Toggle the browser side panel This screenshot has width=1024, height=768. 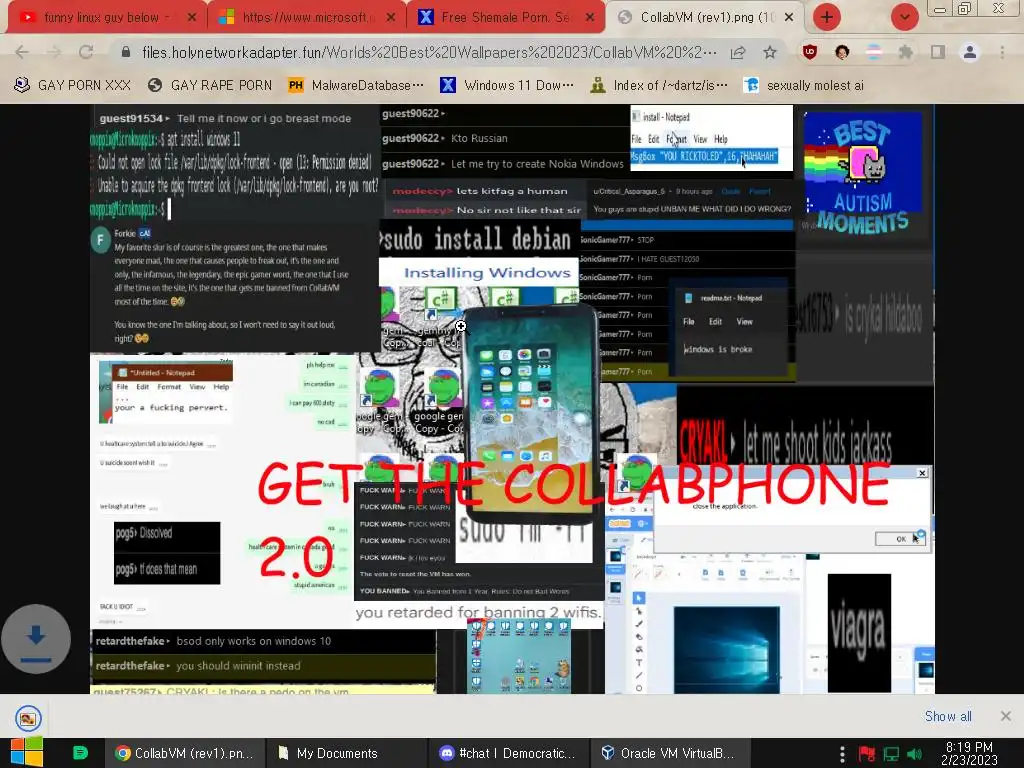pyautogui.click(x=938, y=52)
